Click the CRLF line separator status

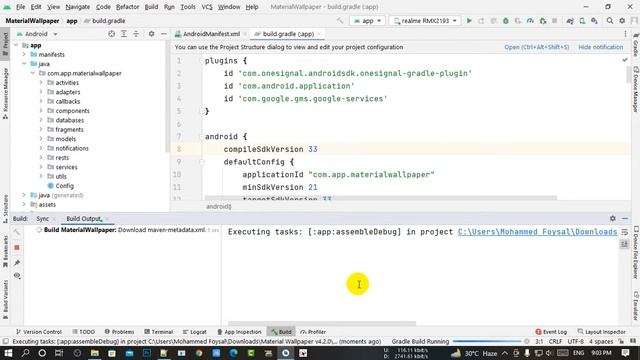pos(555,341)
